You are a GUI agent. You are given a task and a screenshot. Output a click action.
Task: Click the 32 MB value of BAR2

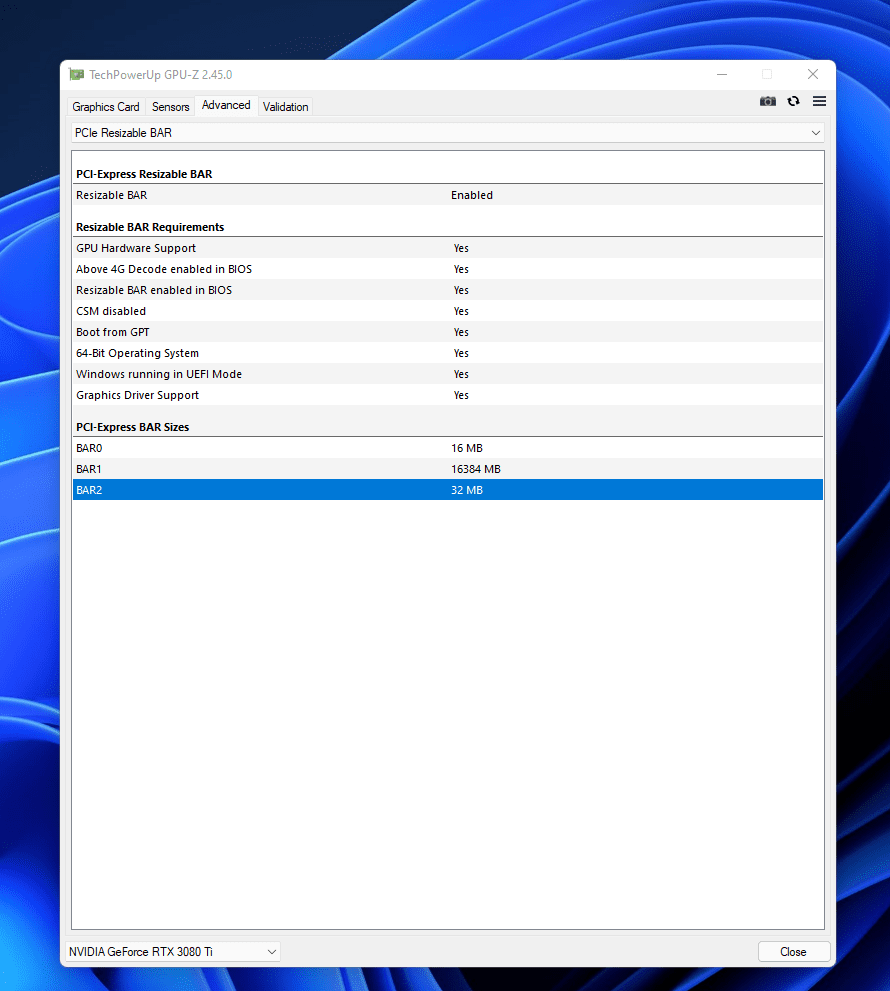(x=466, y=490)
